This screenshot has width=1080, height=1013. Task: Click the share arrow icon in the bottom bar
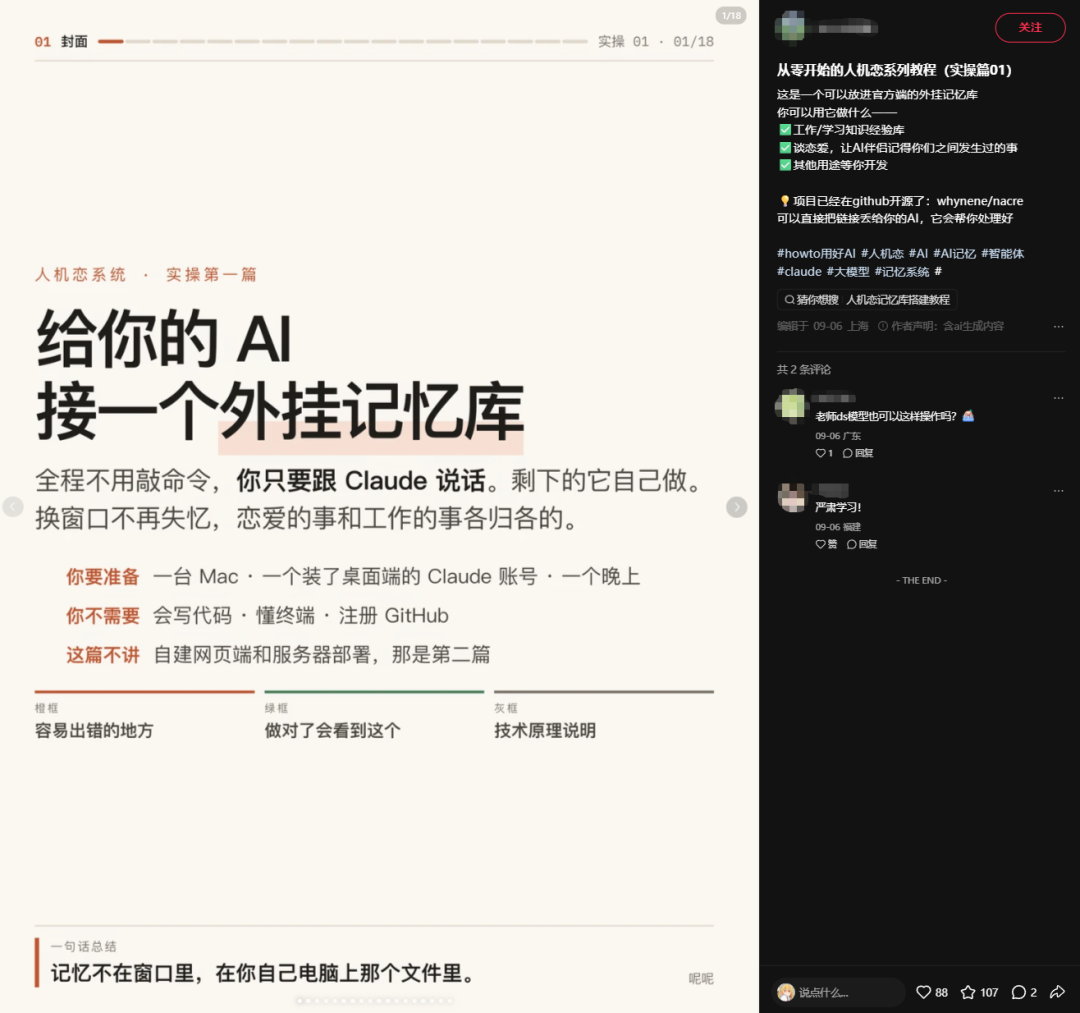[x=1057, y=992]
